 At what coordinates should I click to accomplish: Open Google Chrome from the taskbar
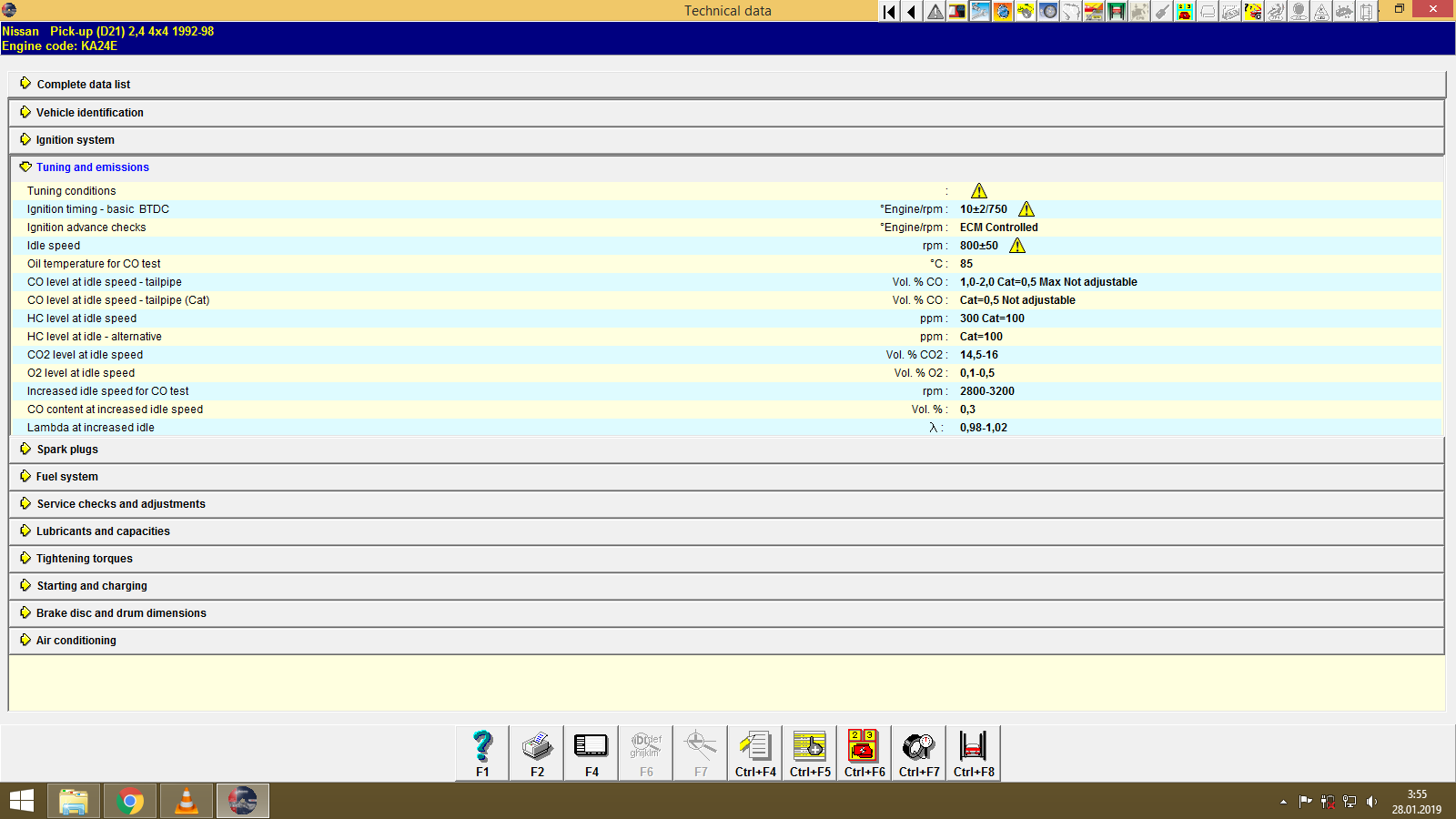click(129, 801)
